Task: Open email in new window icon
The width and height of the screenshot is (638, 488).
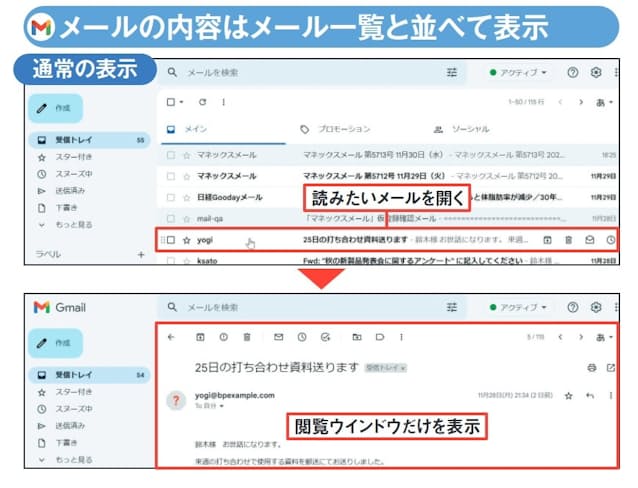Action: 611,368
